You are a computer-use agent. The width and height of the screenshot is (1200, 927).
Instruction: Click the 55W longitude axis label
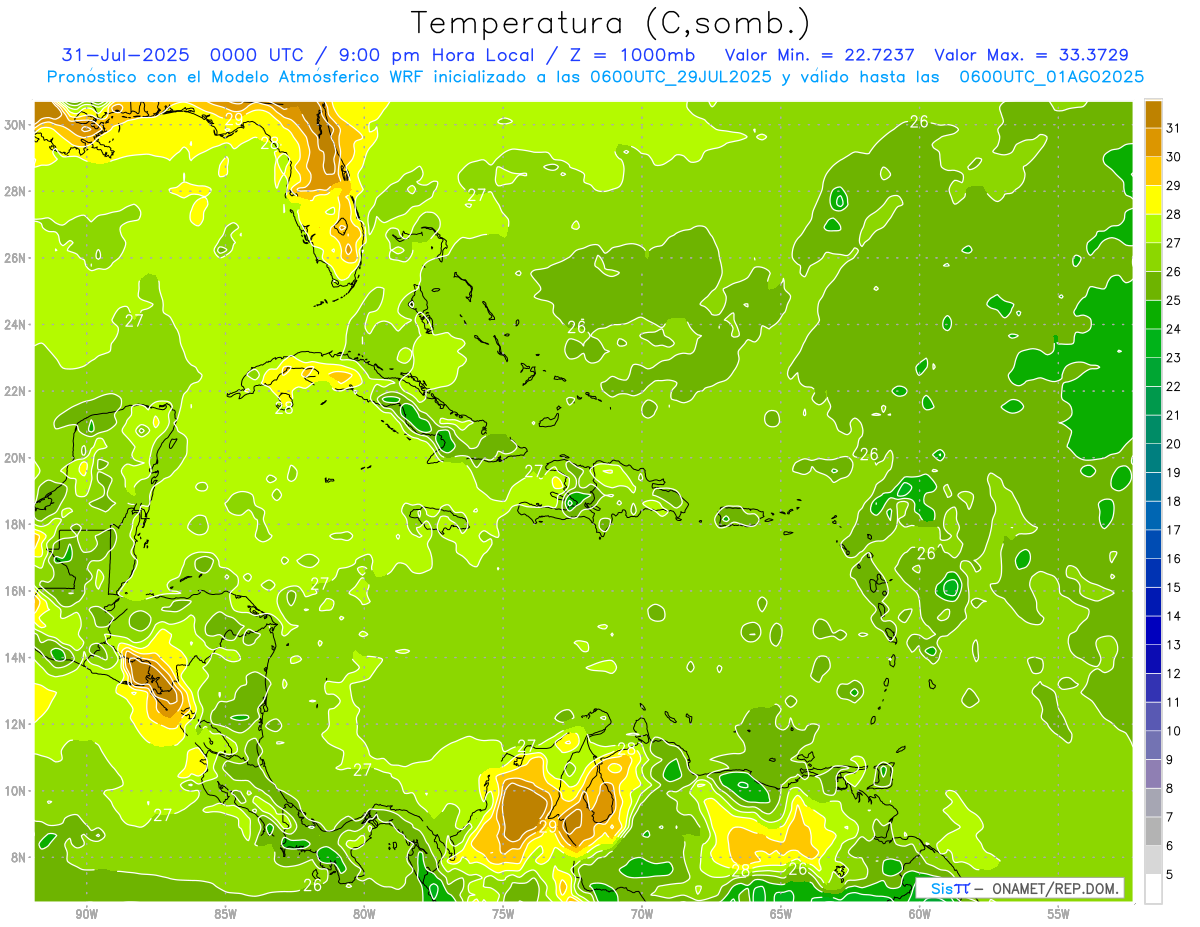(x=1059, y=914)
